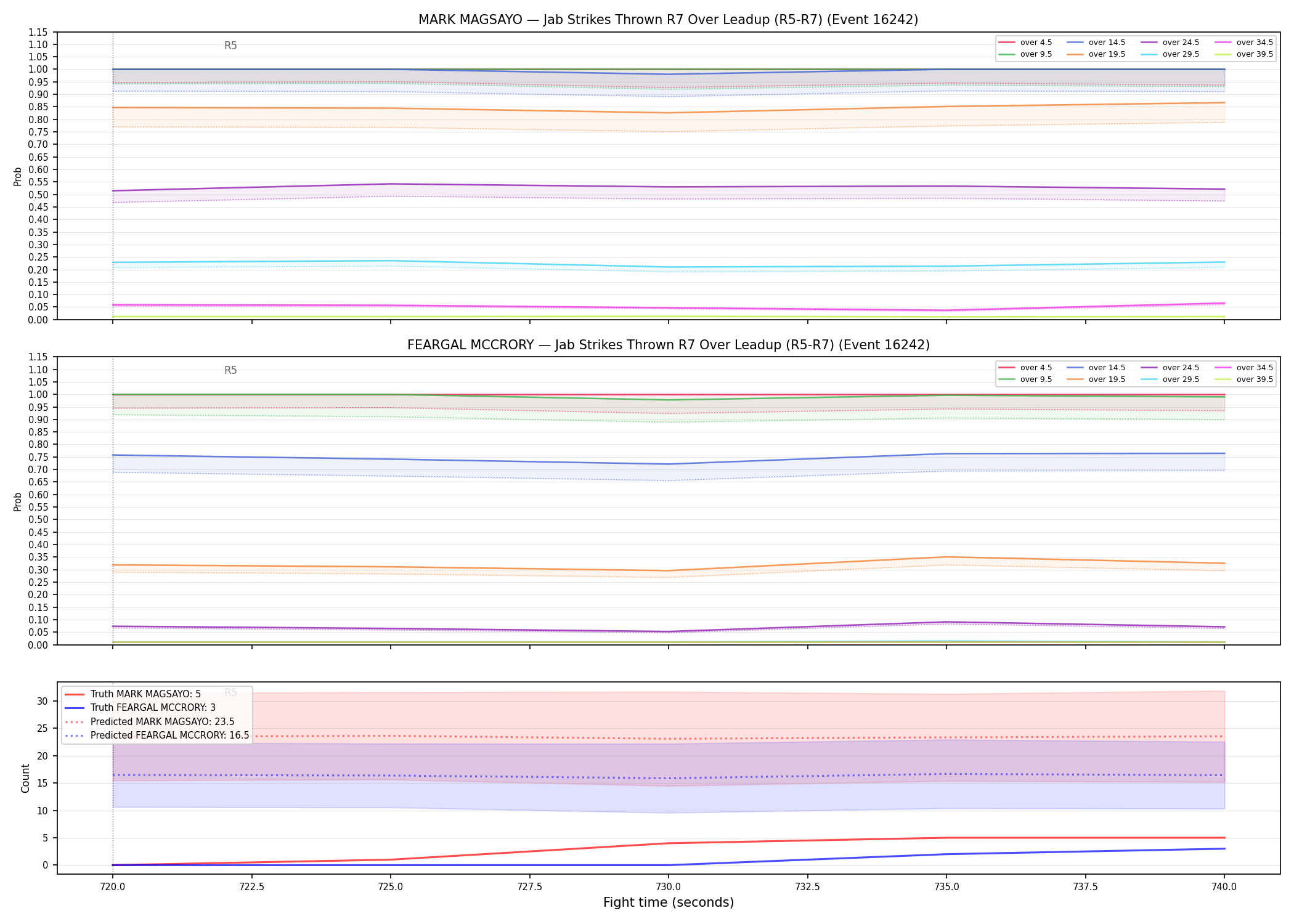This screenshot has width=1294, height=924.
Task: Click the 'Prob' y-axis label of Magsayo chart
Action: point(18,177)
